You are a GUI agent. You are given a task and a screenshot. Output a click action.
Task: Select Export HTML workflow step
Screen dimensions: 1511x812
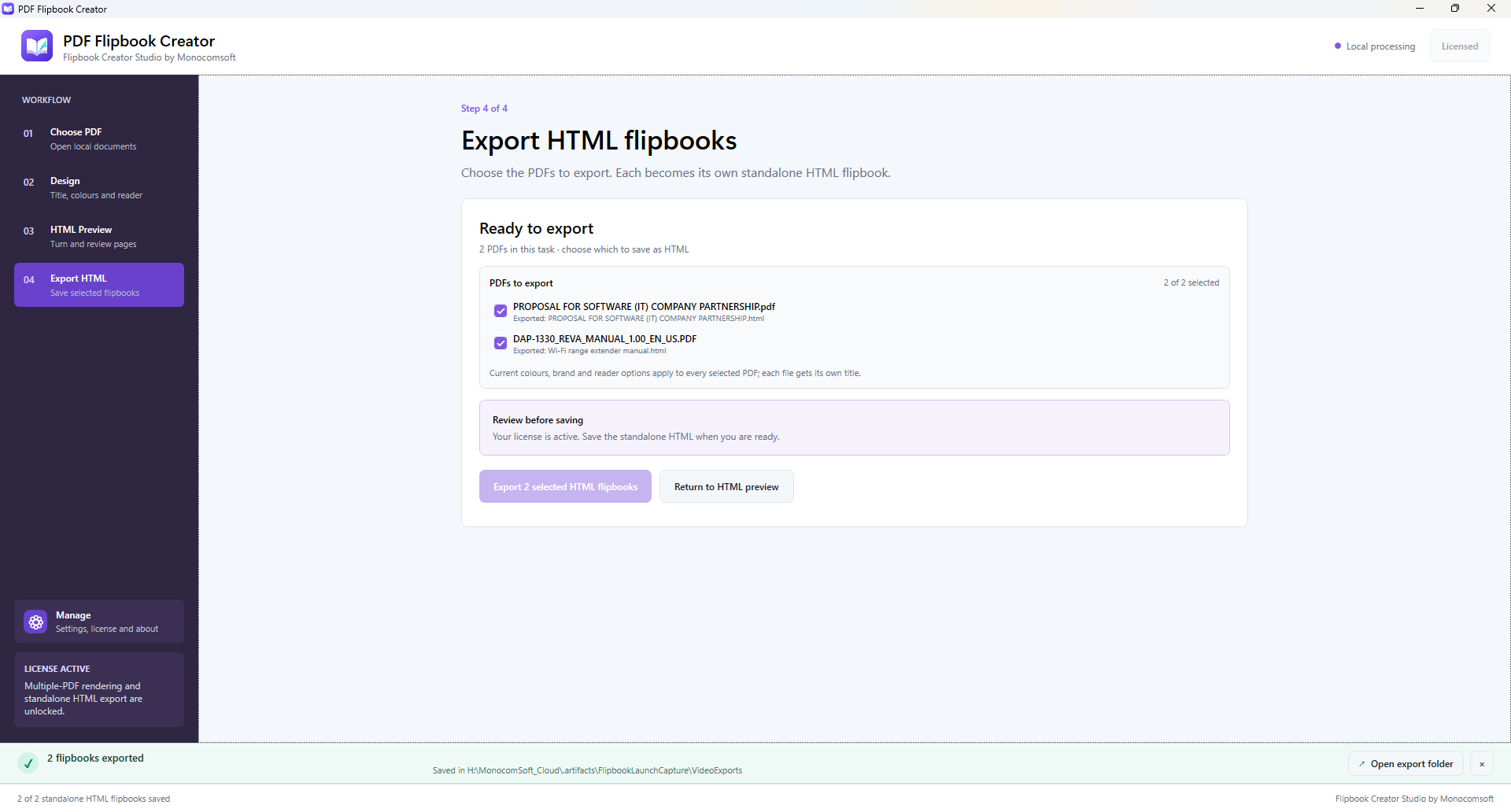pos(99,285)
